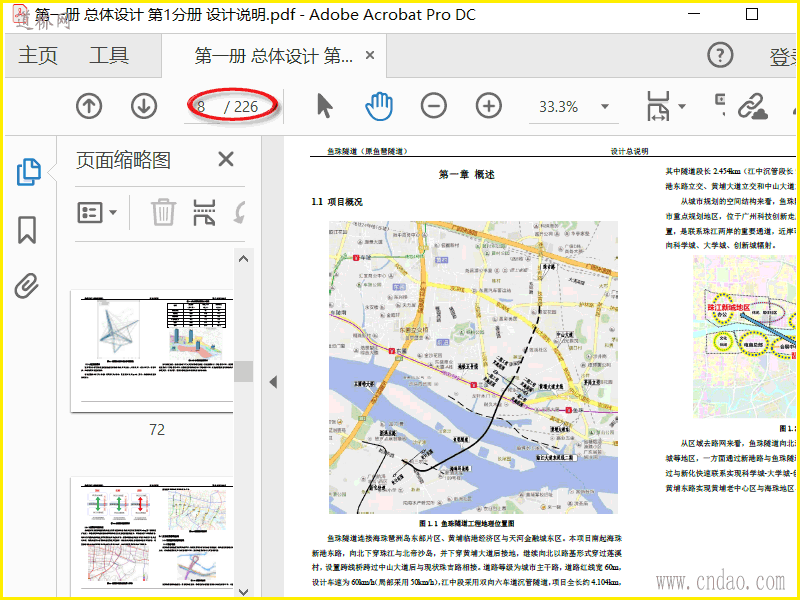
Task: Click the 珠江新城地区 planning map figure
Action: click(745, 337)
